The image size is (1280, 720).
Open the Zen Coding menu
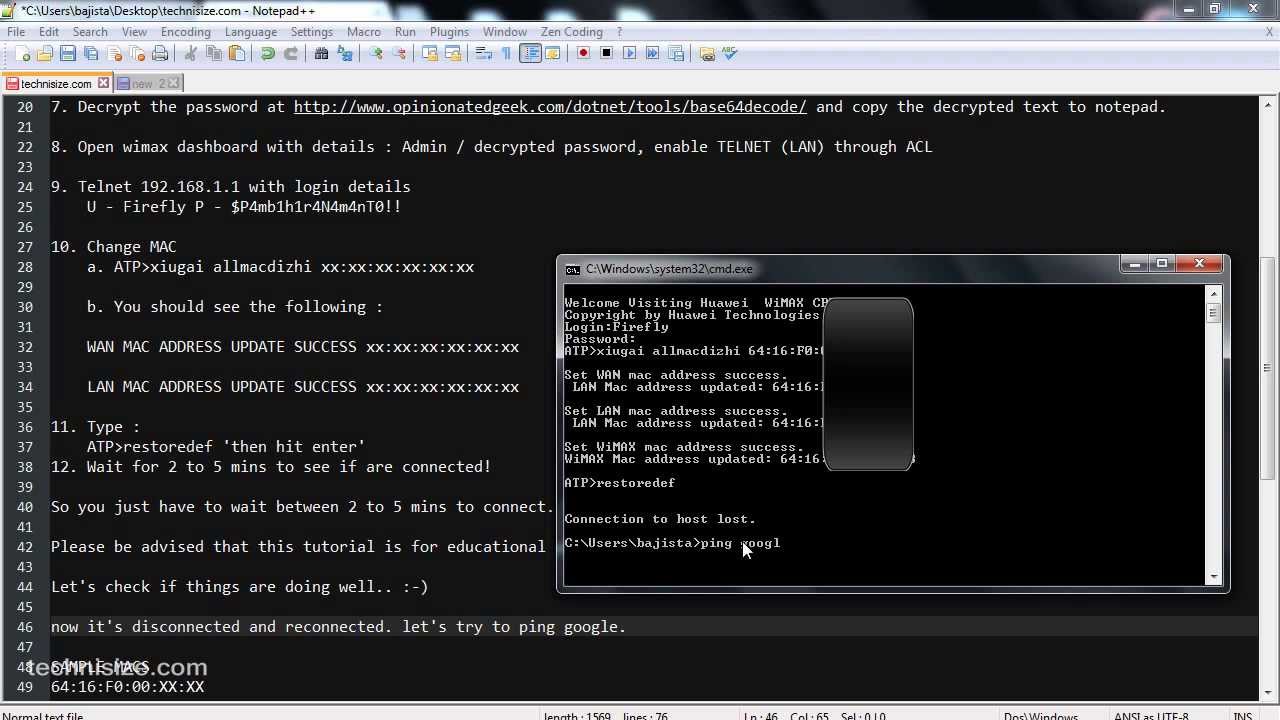click(572, 31)
